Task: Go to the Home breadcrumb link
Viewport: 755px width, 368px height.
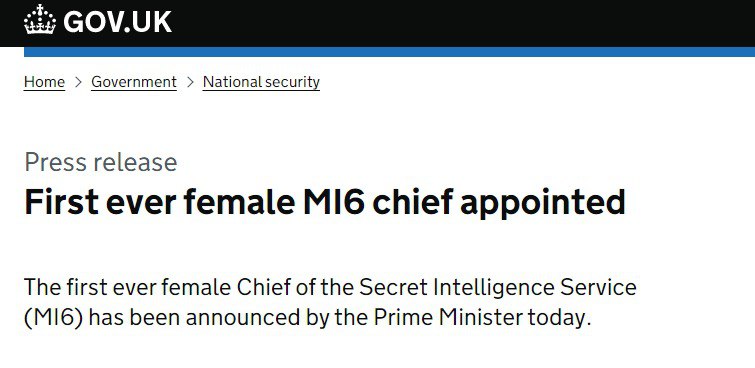Action: click(44, 82)
